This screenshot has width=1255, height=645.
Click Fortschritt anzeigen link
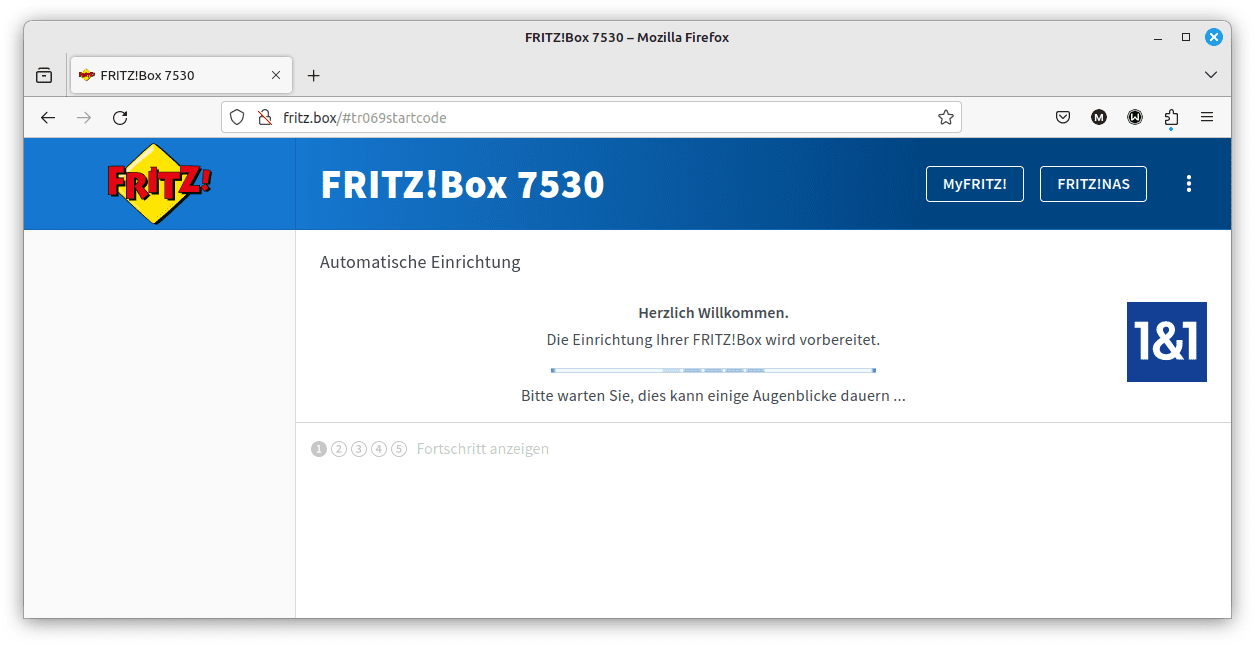click(x=483, y=449)
